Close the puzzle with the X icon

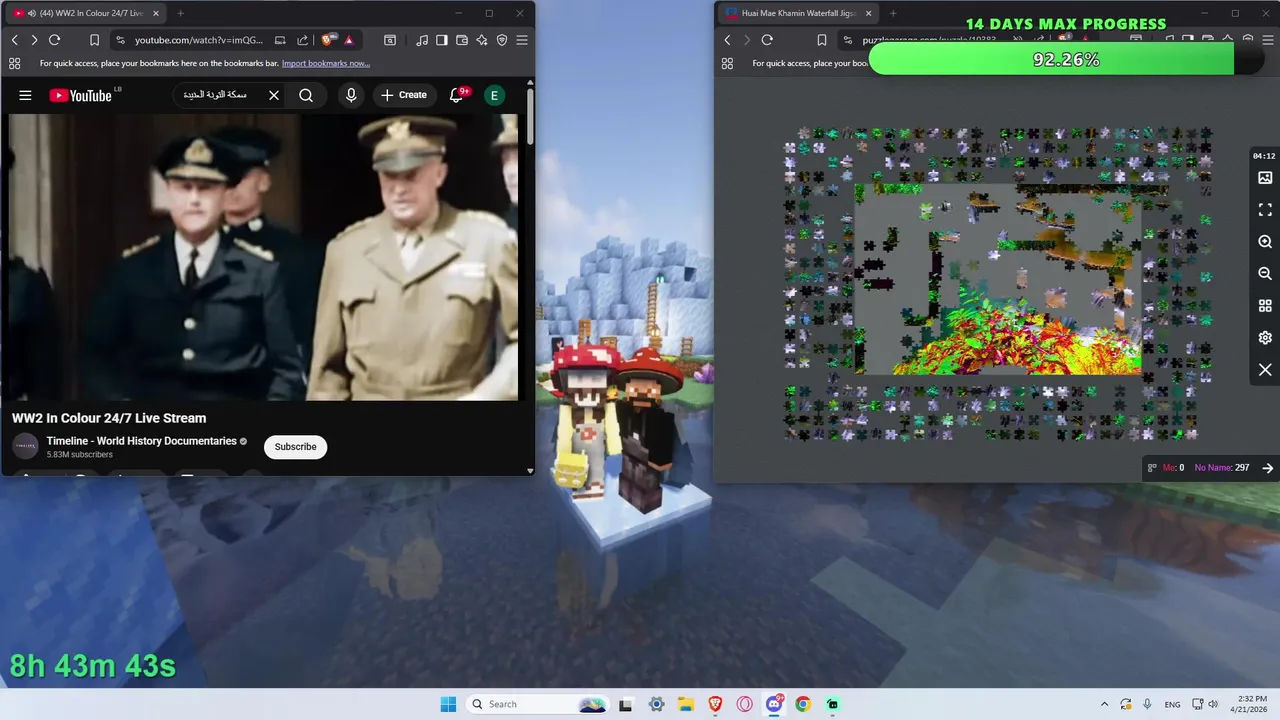point(1265,370)
